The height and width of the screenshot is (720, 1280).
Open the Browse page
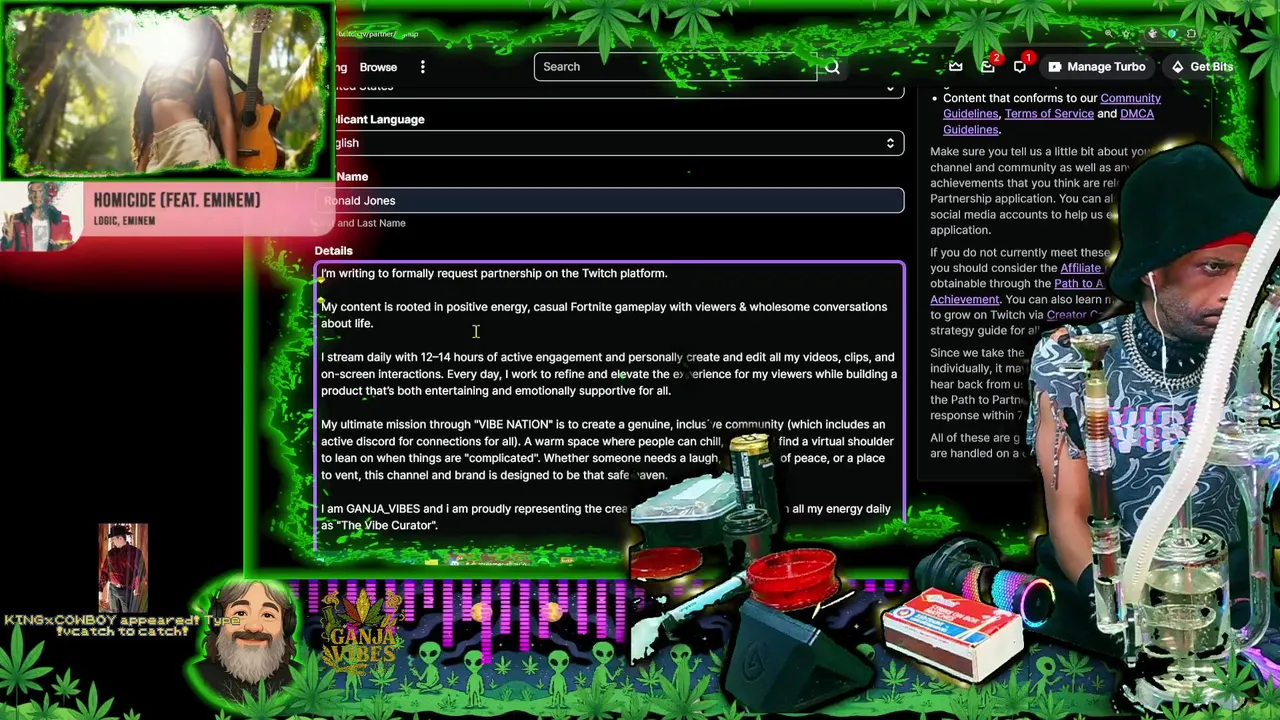coord(378,67)
